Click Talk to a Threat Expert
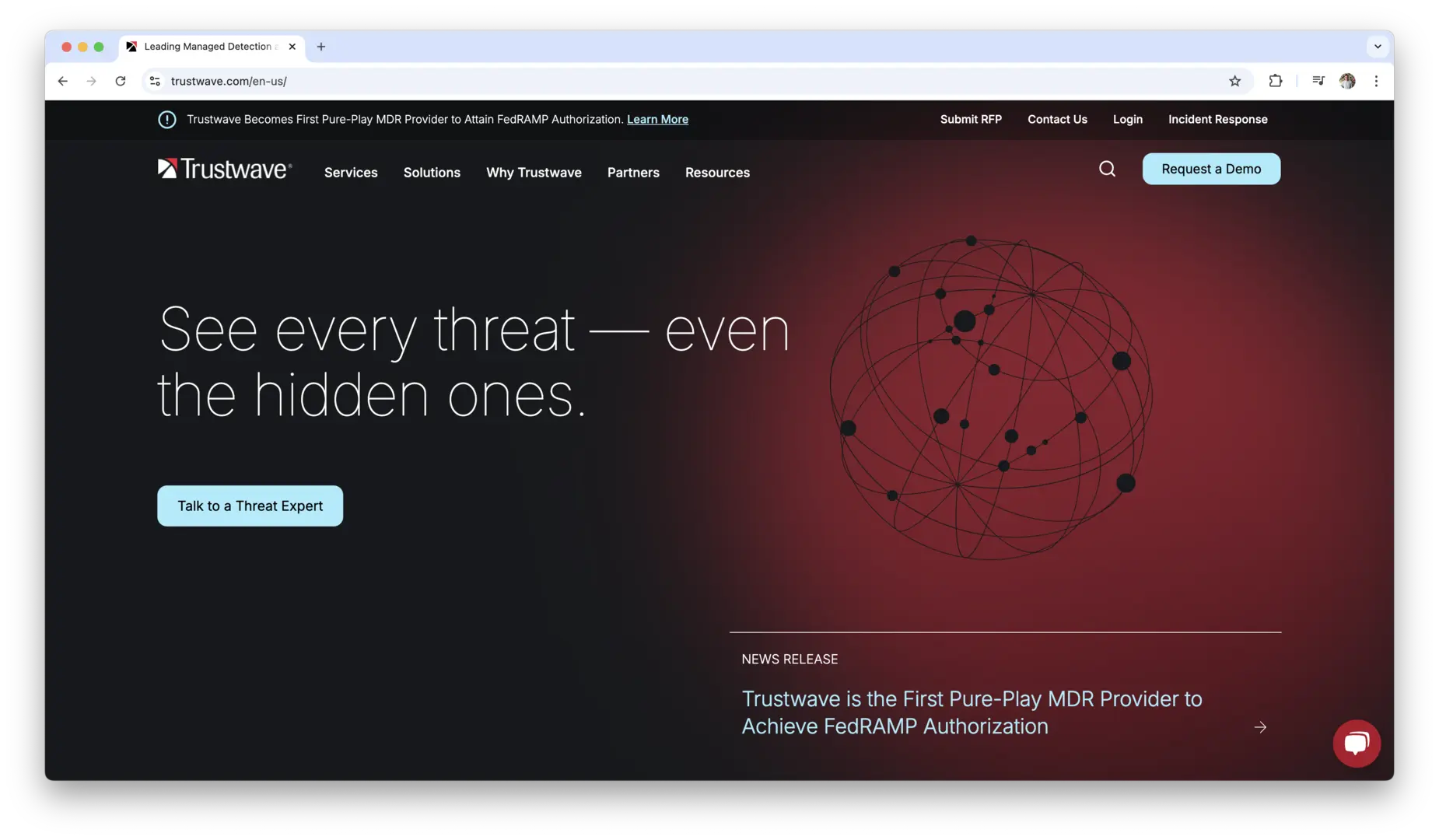The height and width of the screenshot is (840, 1439). 250,506
